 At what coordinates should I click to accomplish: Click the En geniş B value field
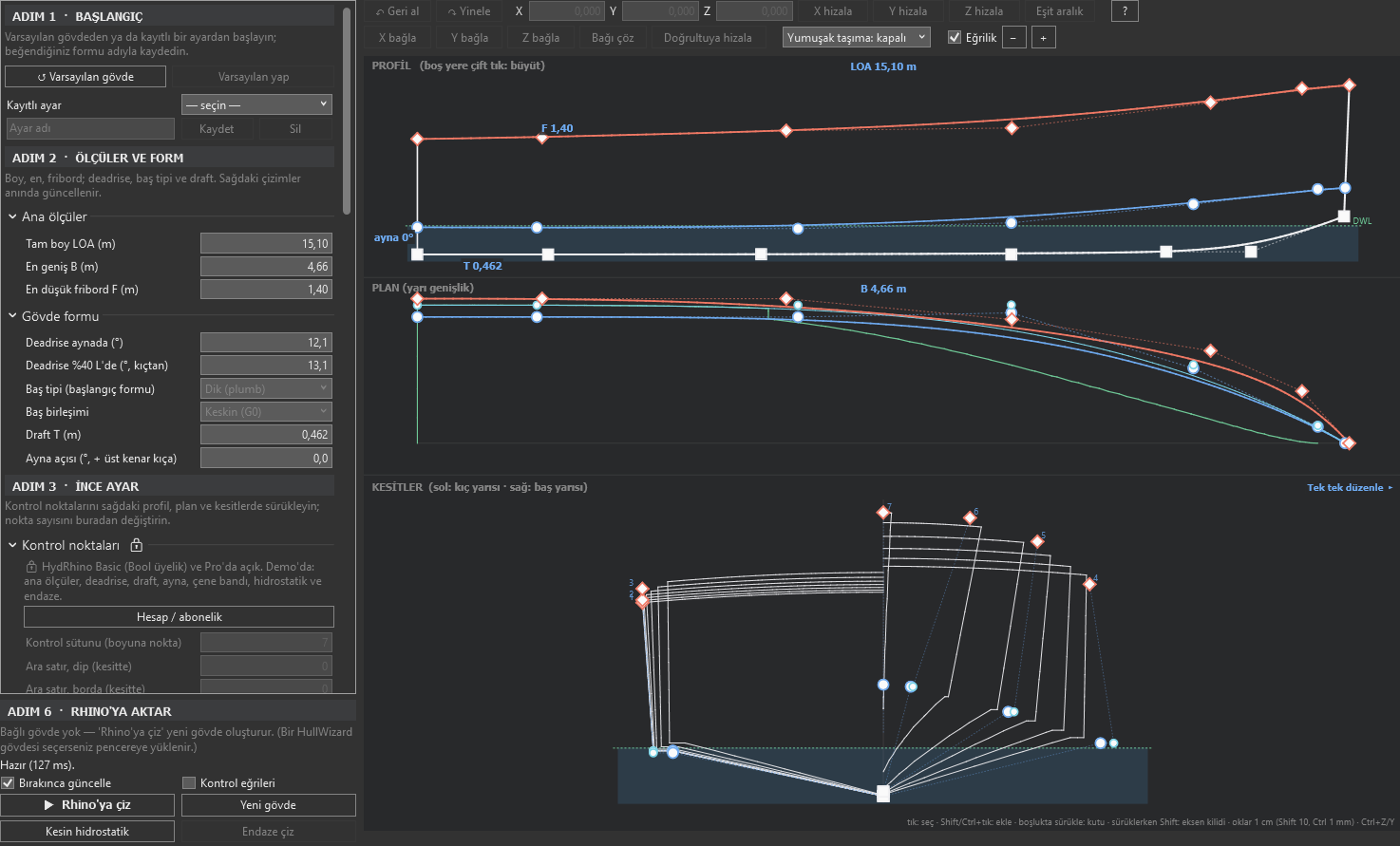[266, 267]
